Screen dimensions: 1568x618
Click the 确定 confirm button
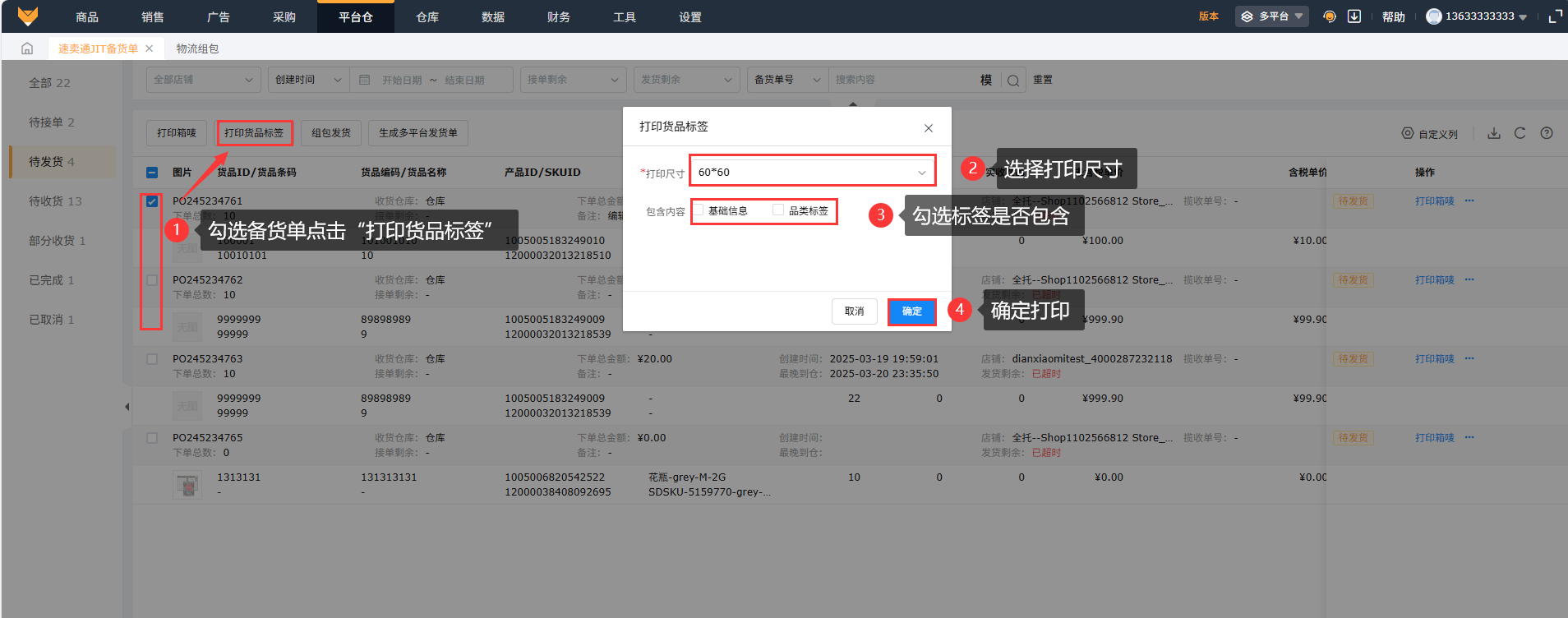click(911, 311)
